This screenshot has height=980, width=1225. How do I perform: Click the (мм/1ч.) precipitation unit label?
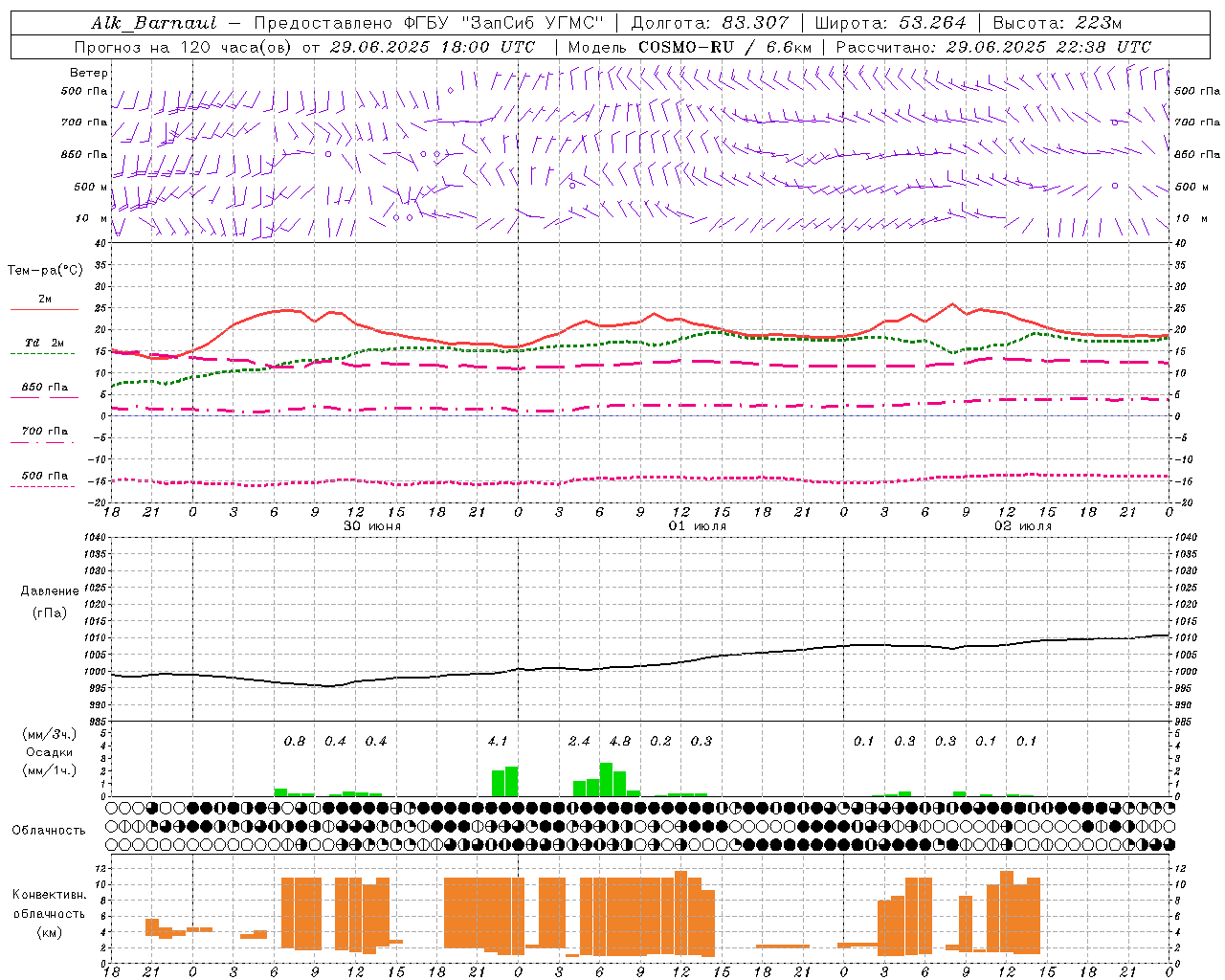(49, 770)
